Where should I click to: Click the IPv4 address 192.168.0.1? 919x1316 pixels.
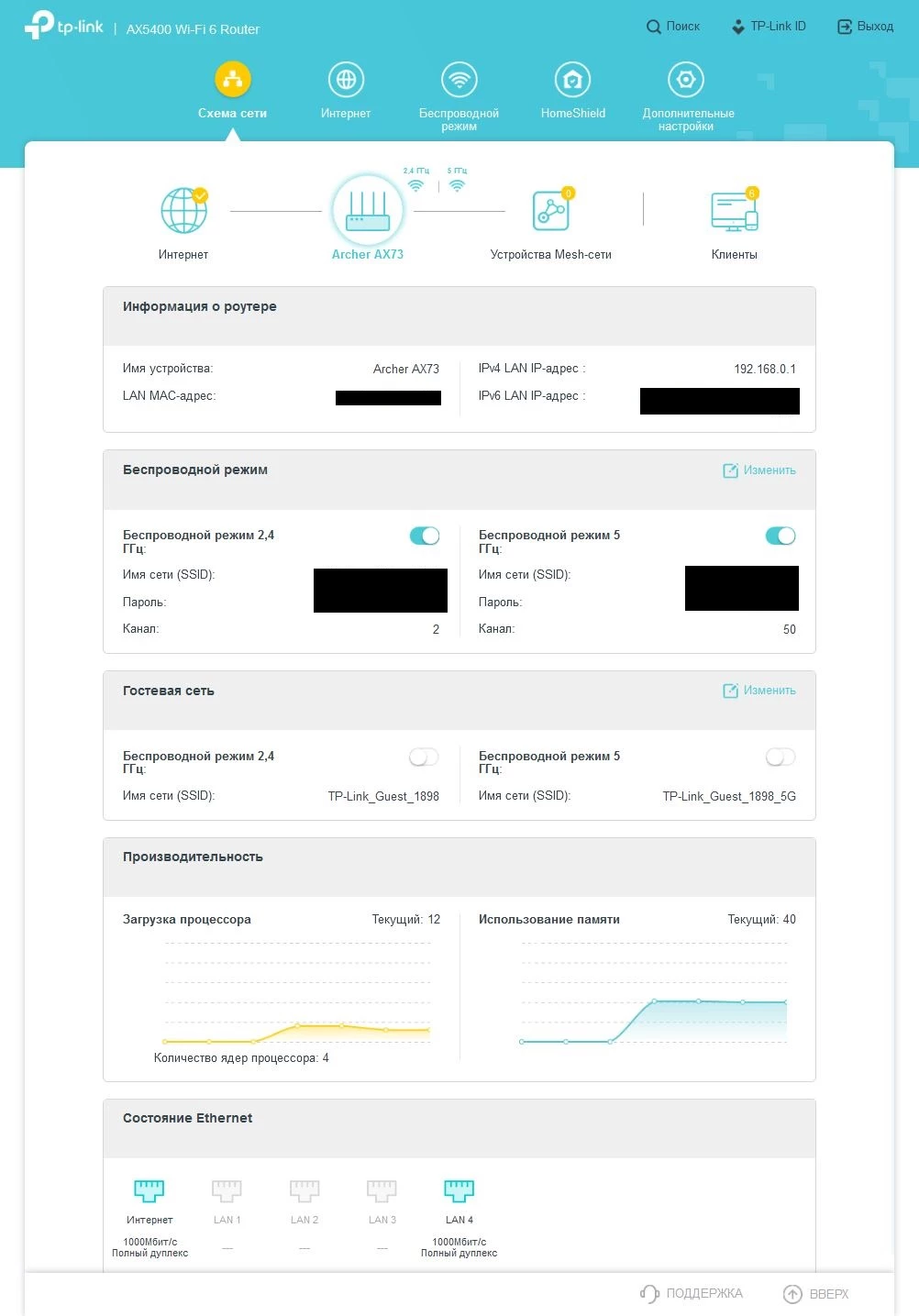click(x=765, y=369)
